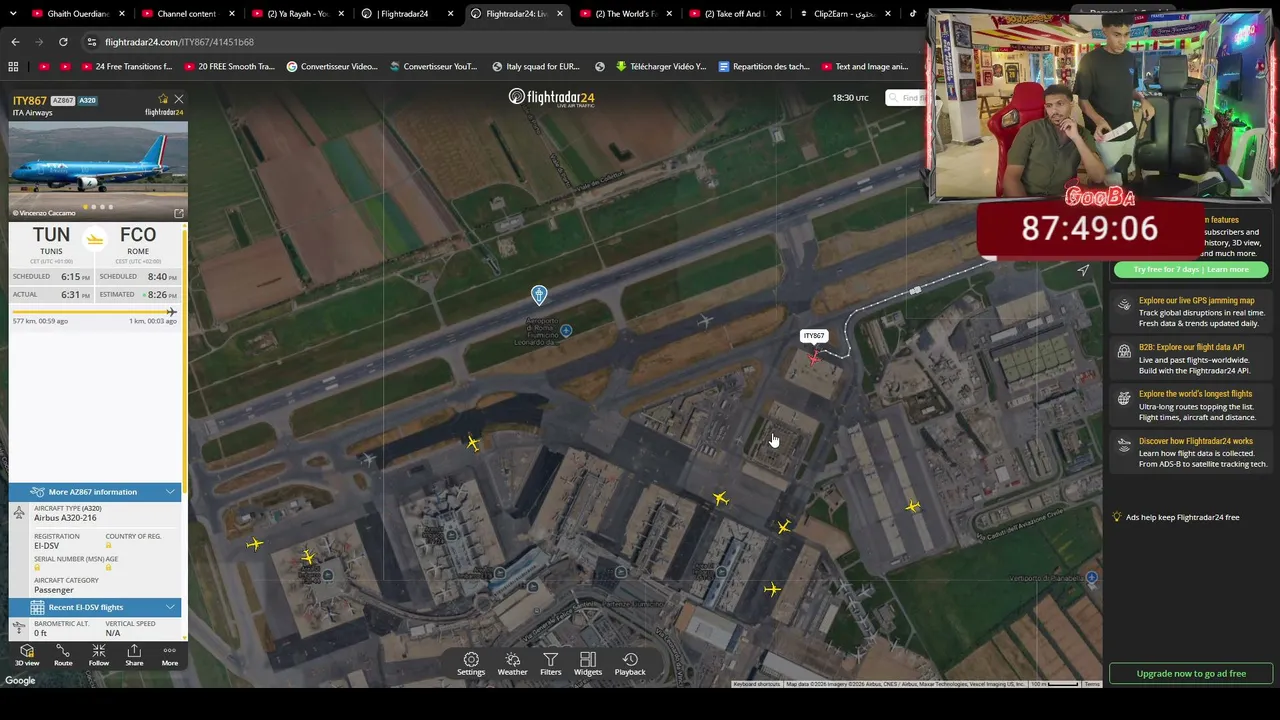Click the TUN departure airport code
The width and height of the screenshot is (1280, 720).
point(51,235)
